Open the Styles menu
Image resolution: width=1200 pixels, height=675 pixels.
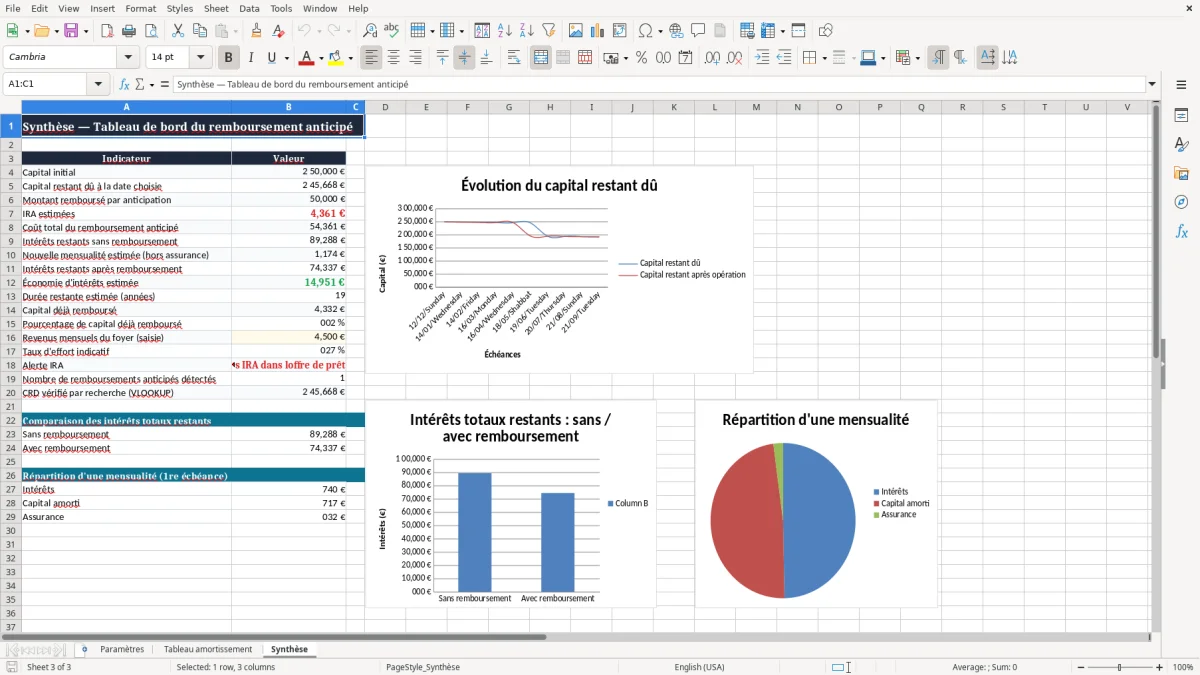point(180,8)
